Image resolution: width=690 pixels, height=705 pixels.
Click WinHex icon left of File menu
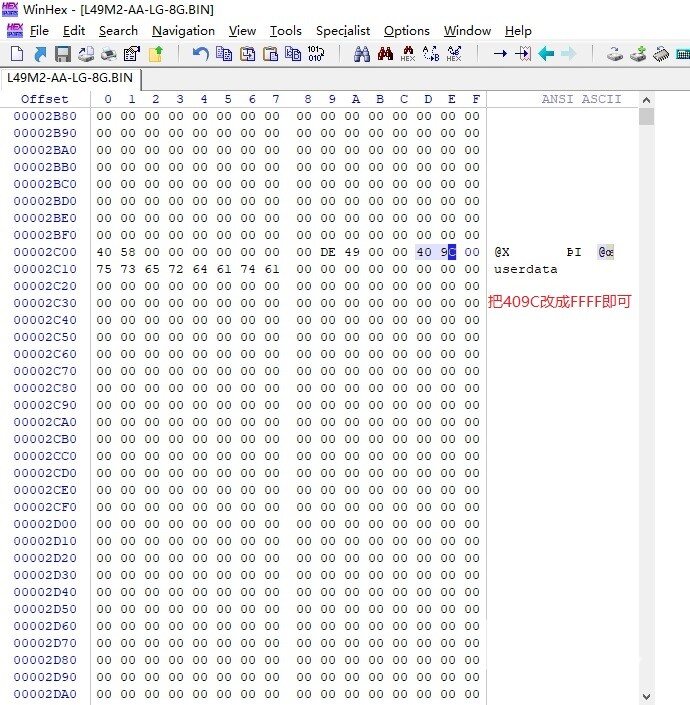(x=15, y=30)
